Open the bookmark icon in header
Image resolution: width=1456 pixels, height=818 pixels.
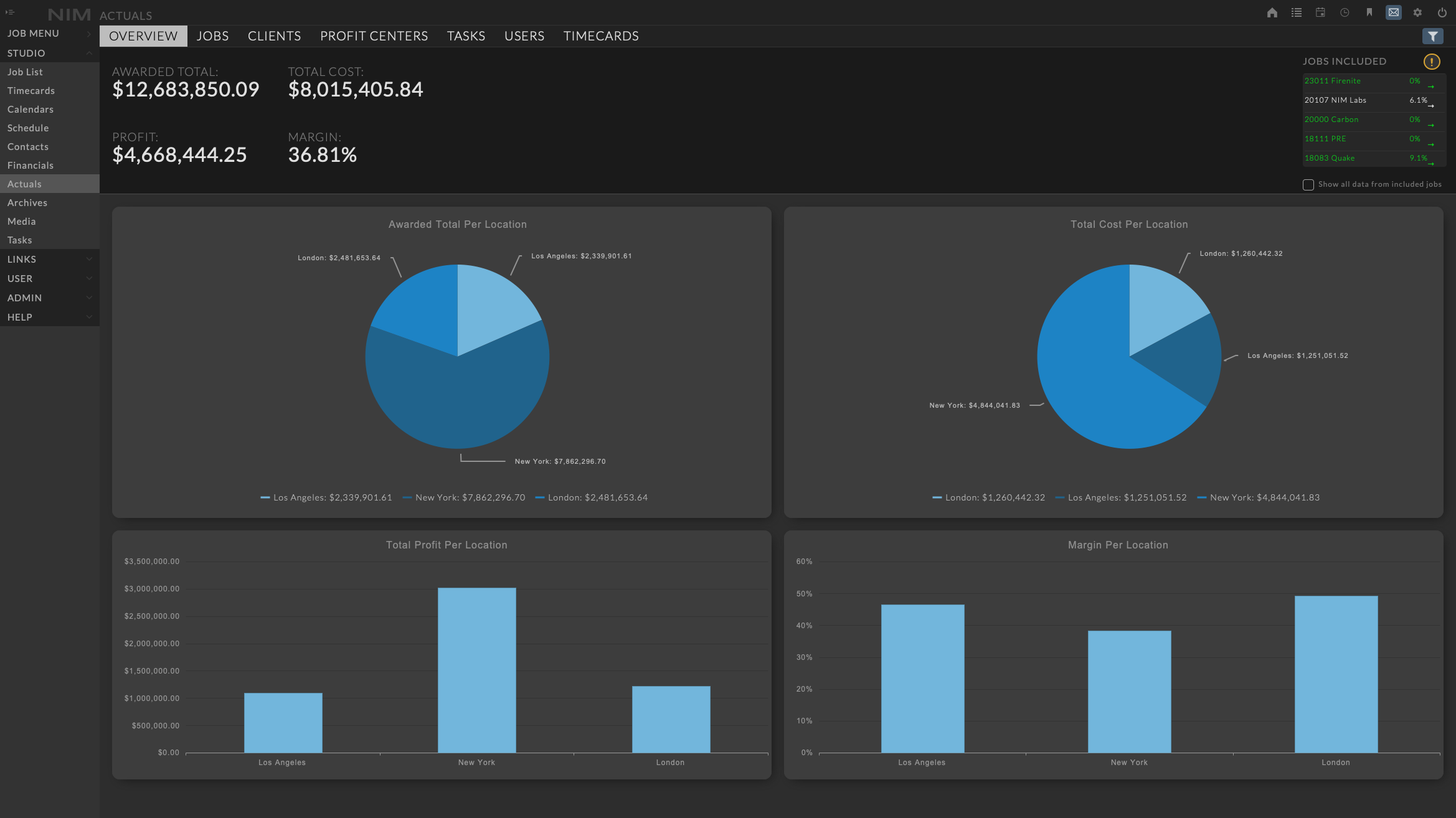click(x=1369, y=12)
